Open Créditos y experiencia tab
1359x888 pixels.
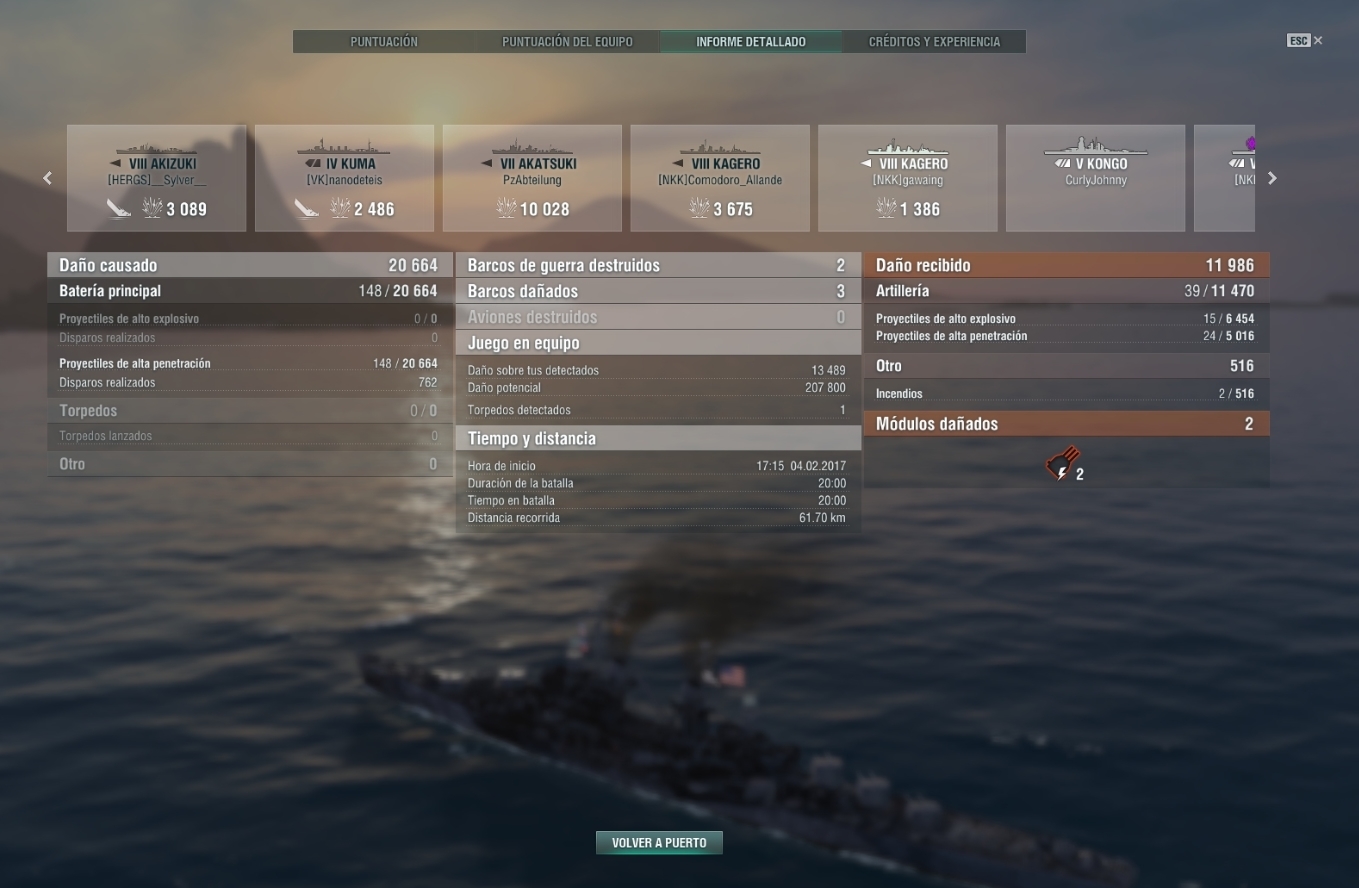coord(934,42)
